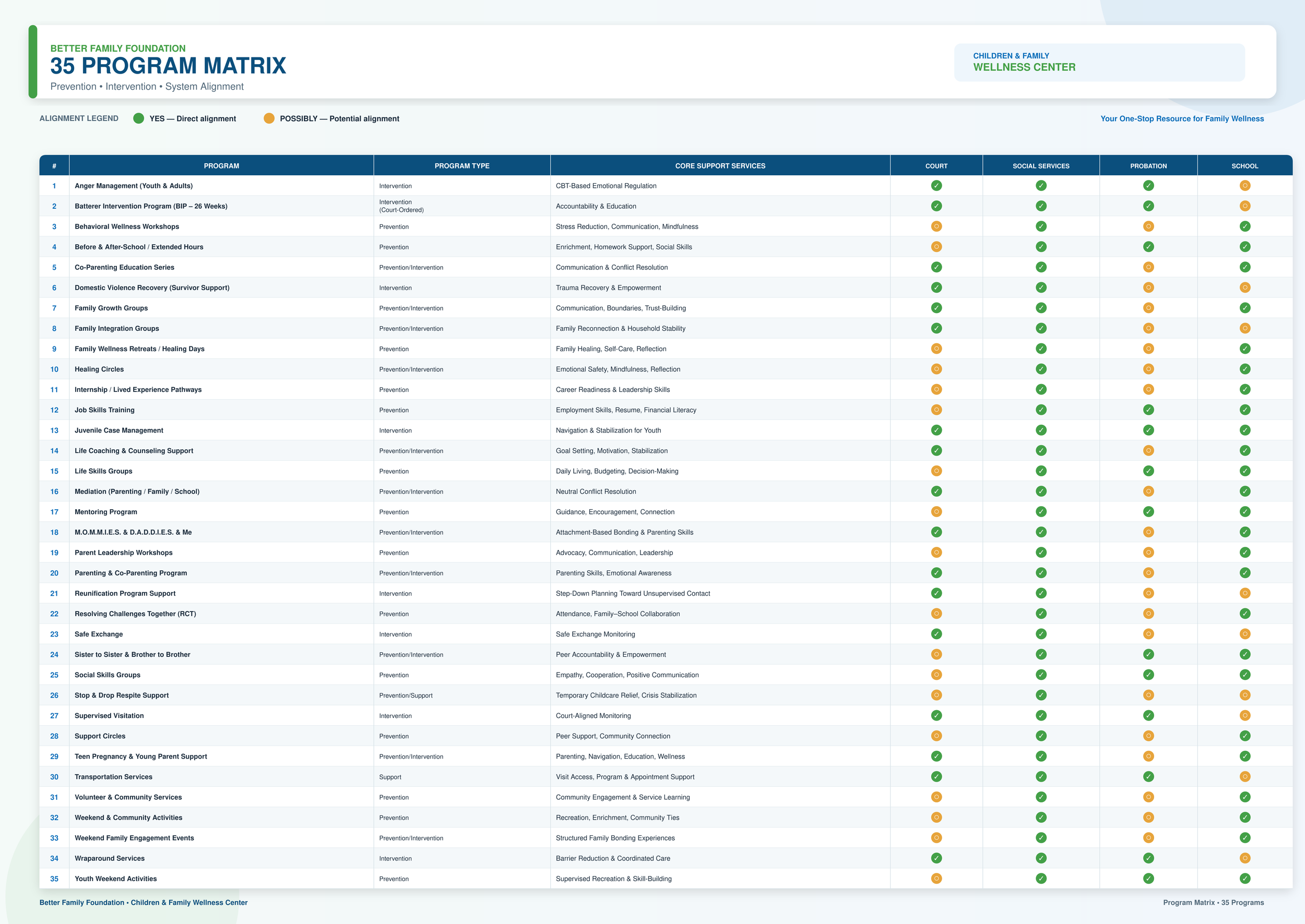The width and height of the screenshot is (1305, 924).
Task: Click Your One-Stop Resource for Family Wellness
Action: [1181, 118]
